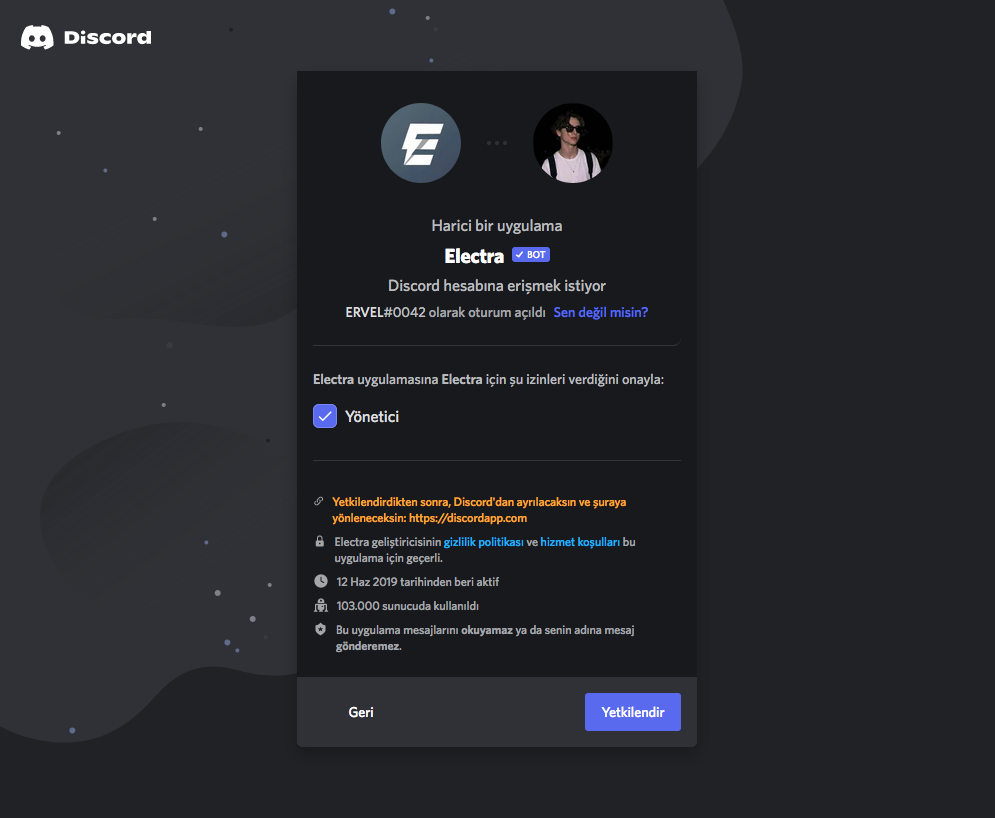Screen dimensions: 995x818
Task: Uncheck the Yönetici permission checkbox
Action: (x=325, y=416)
